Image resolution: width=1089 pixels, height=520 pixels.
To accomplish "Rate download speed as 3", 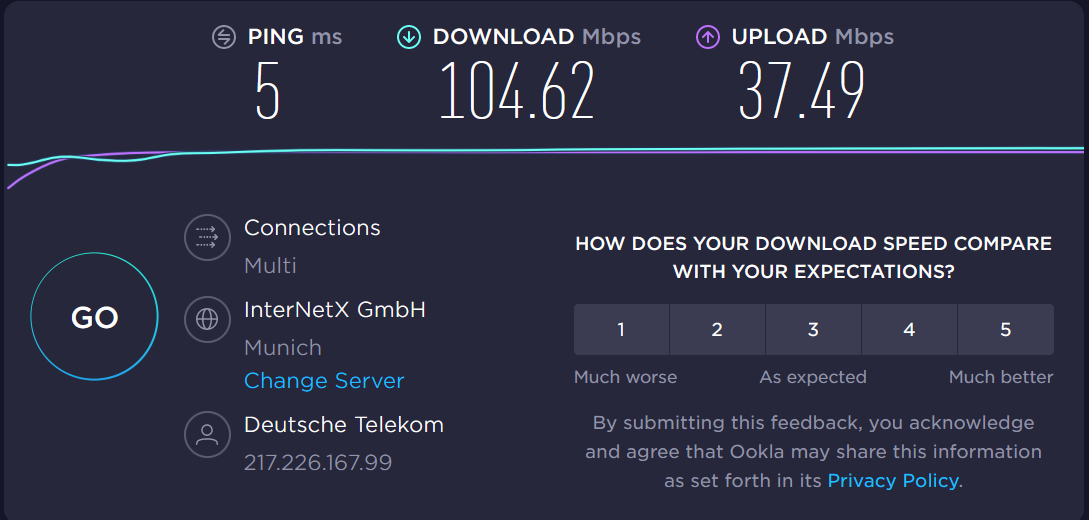I will 813,330.
